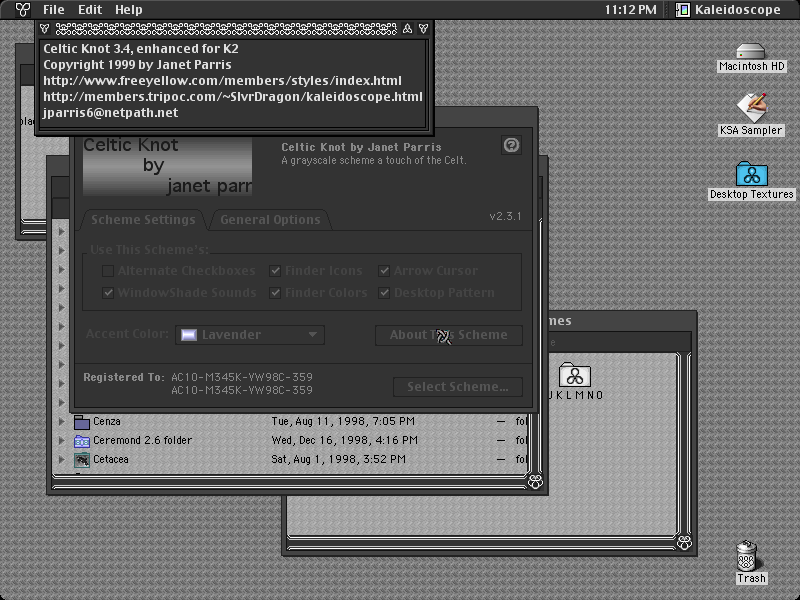Select the Cetacea folder icon
Screen dimensions: 800x600
coord(82,460)
